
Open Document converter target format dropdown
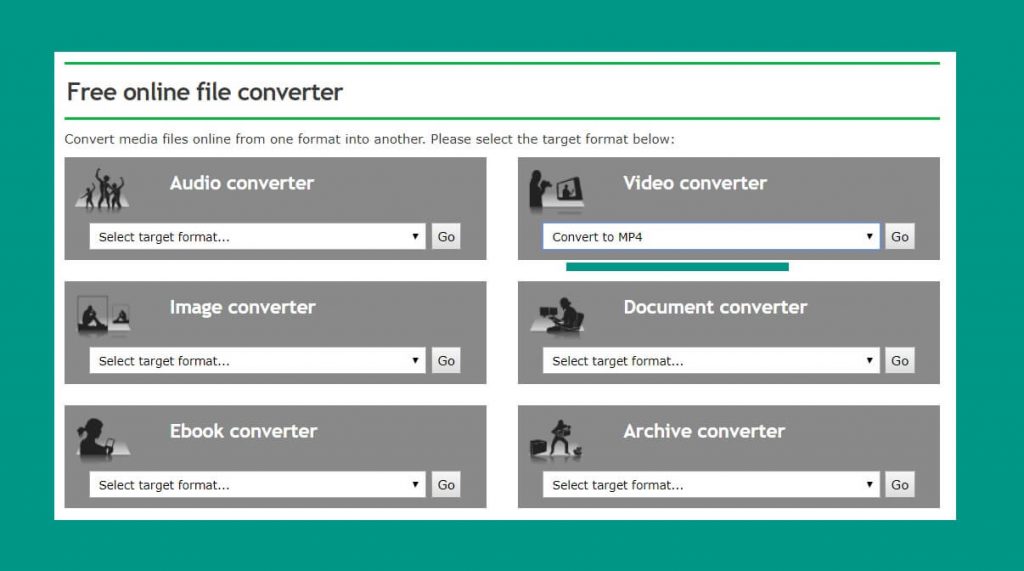[711, 361]
